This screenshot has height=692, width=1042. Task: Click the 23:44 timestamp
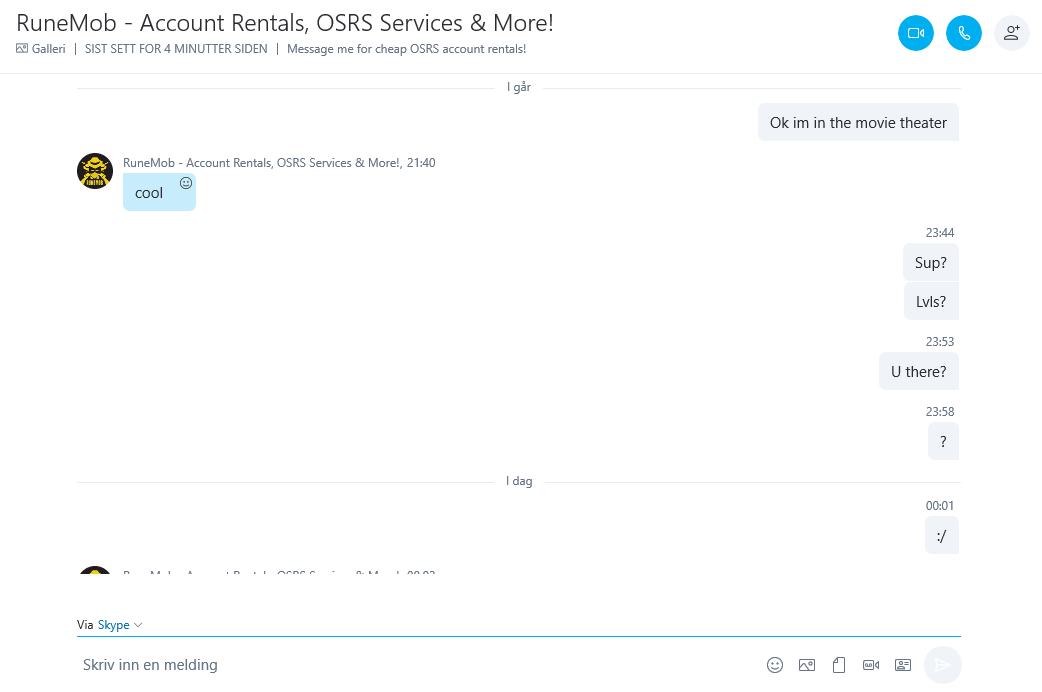940,233
